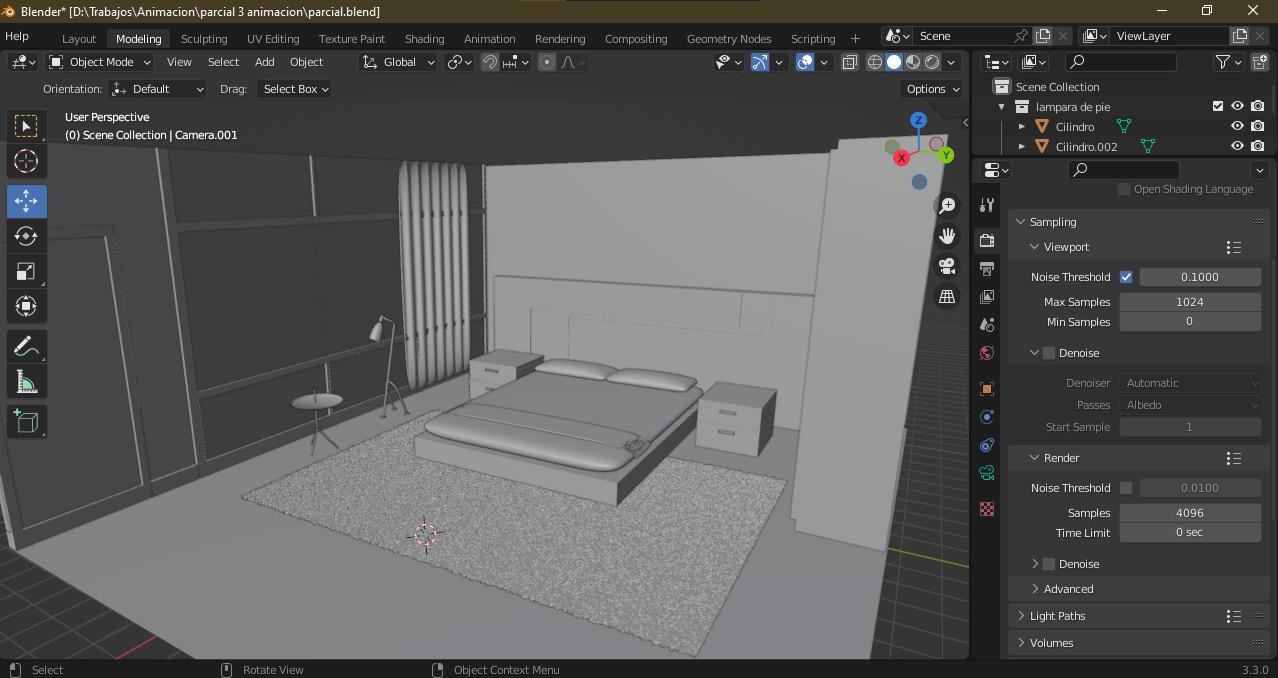This screenshot has height=678, width=1278.
Task: Open the Output properties printer tab
Action: 987,269
